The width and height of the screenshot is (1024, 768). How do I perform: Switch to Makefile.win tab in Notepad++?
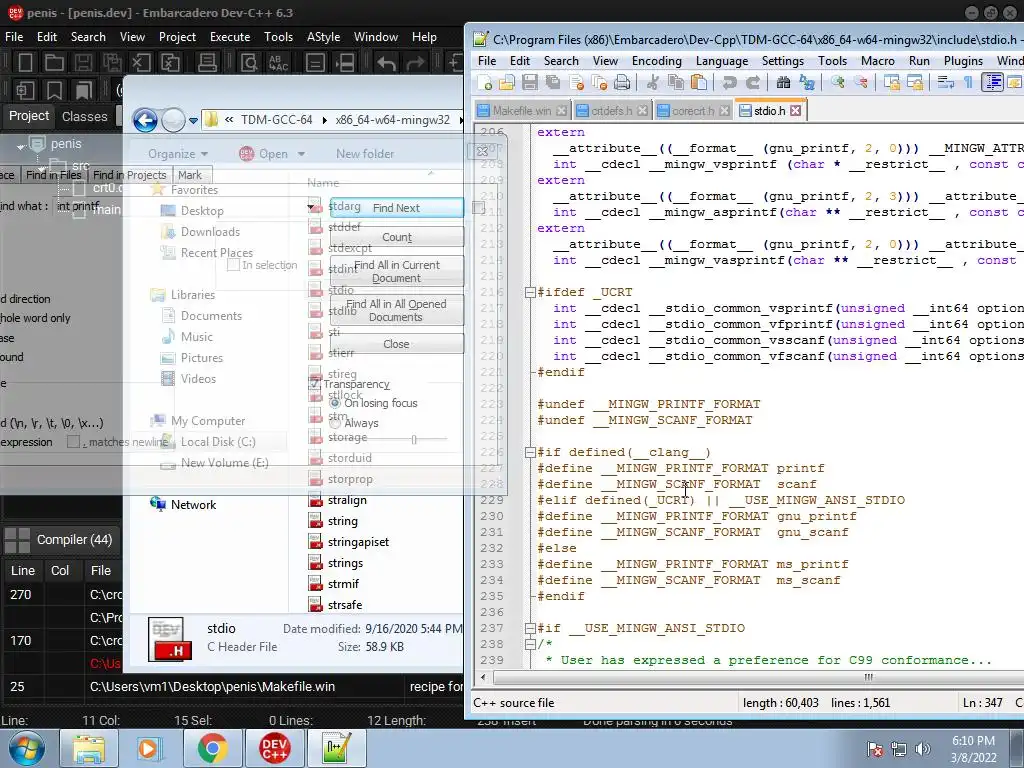[522, 110]
